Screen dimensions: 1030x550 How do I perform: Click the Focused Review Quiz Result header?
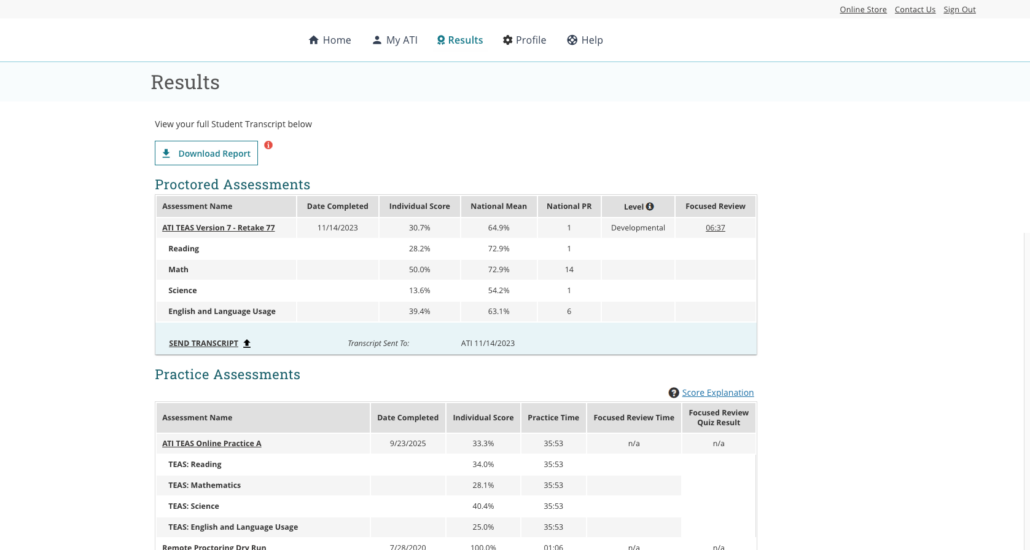pyautogui.click(x=719, y=417)
